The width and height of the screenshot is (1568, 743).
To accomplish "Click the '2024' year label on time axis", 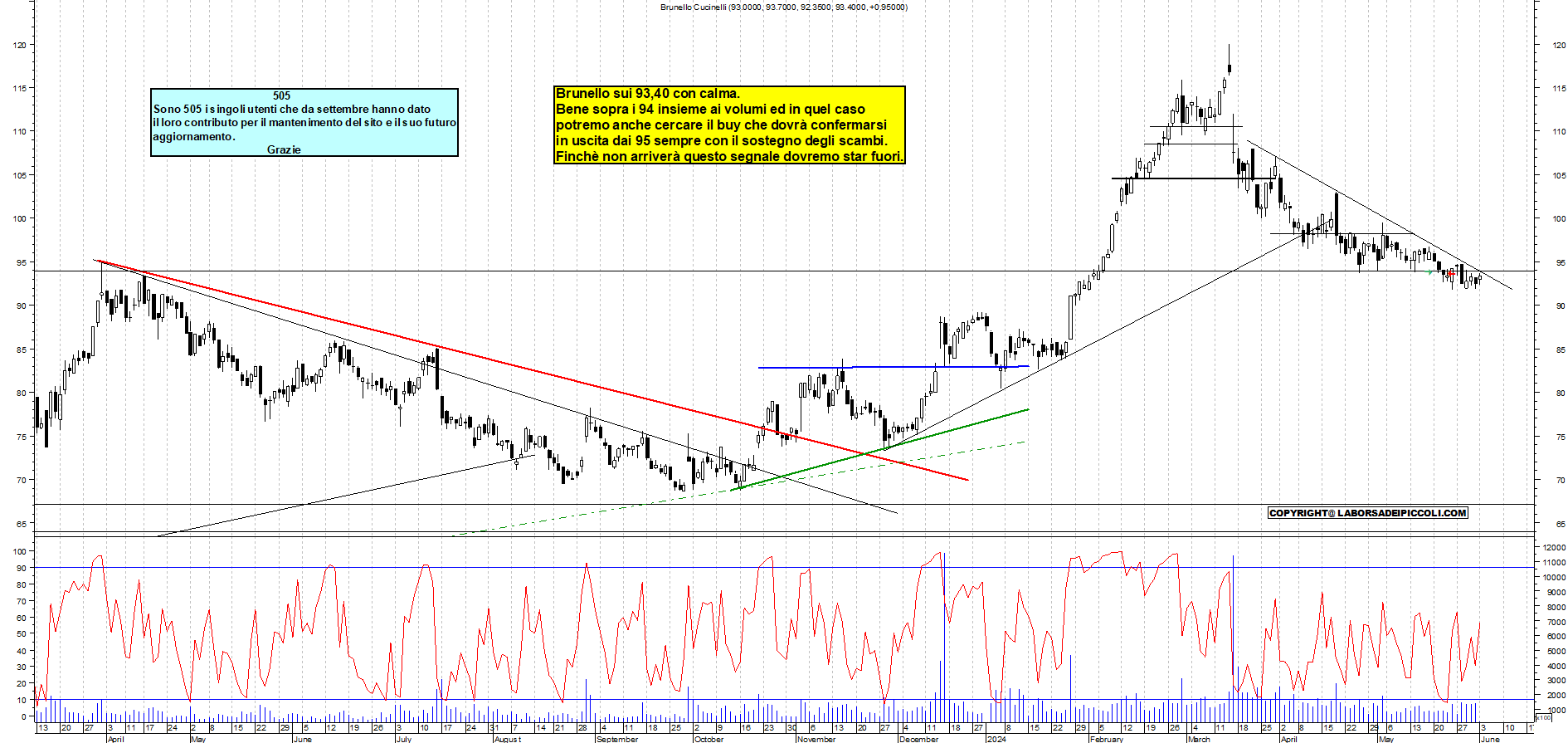I will coord(996,739).
